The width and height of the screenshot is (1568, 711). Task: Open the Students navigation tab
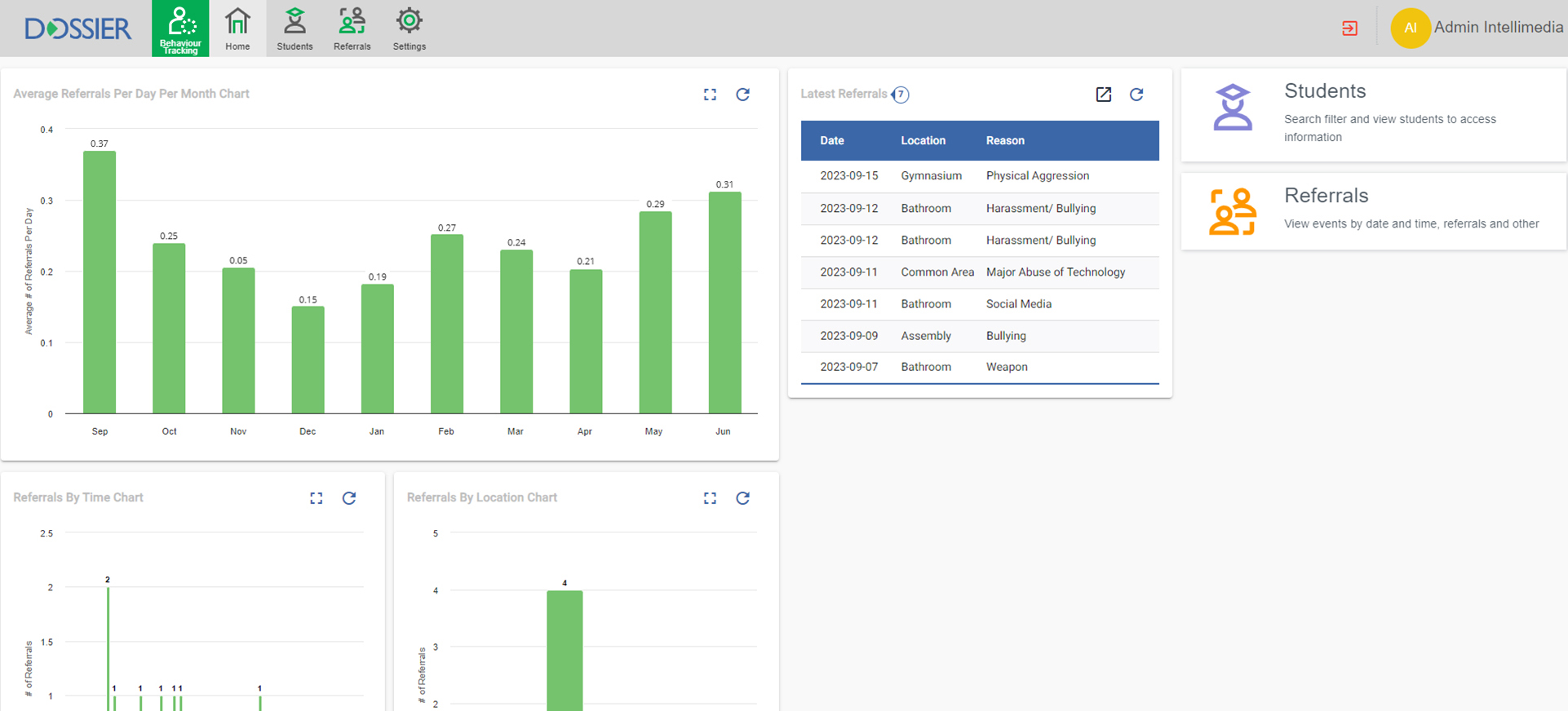pos(295,29)
